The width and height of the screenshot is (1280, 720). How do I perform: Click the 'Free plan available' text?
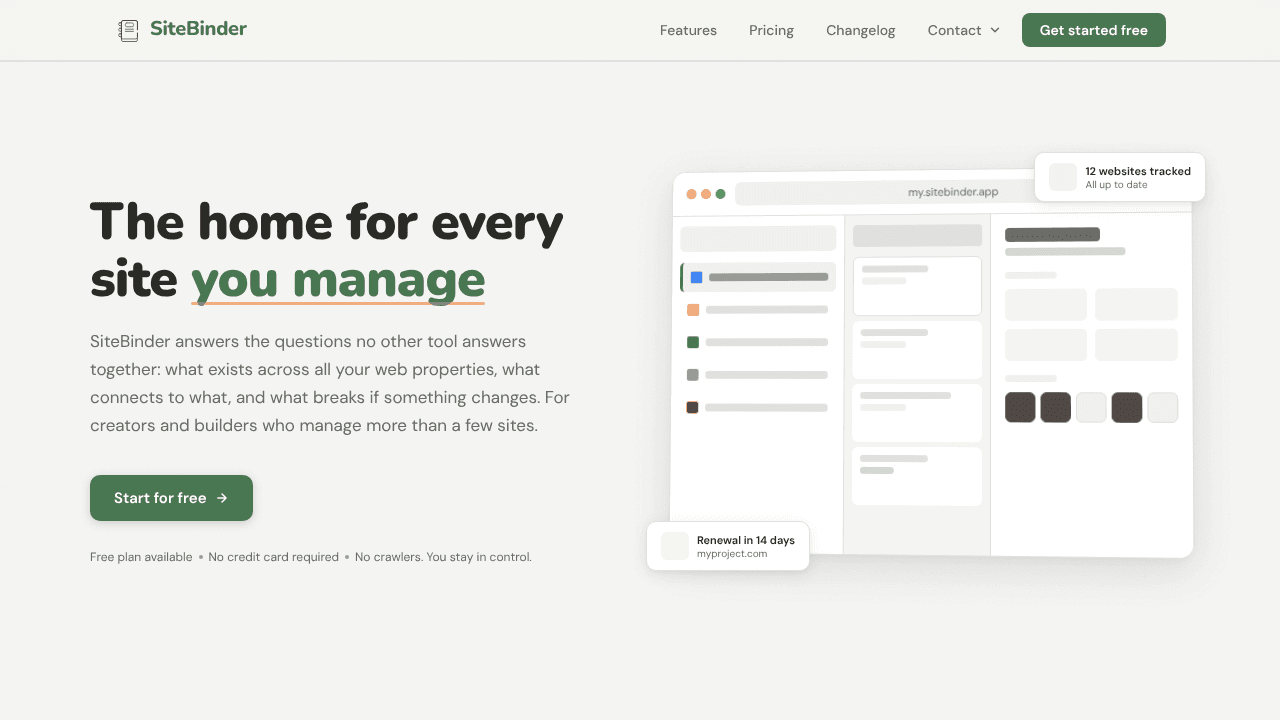pyautogui.click(x=141, y=557)
